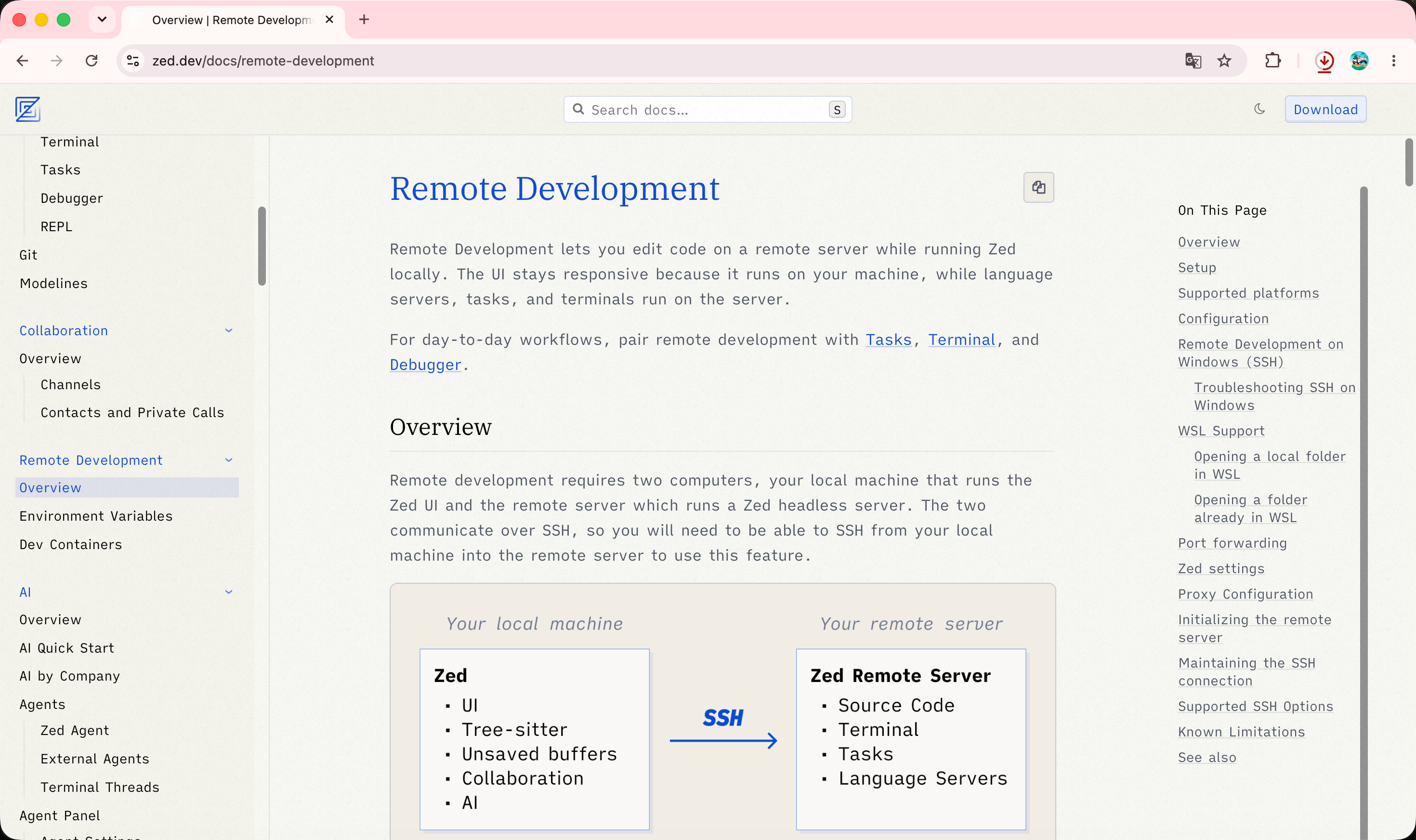Viewport: 1416px width, 840px height.
Task: Open the Chrome profile avatar
Action: (1359, 61)
